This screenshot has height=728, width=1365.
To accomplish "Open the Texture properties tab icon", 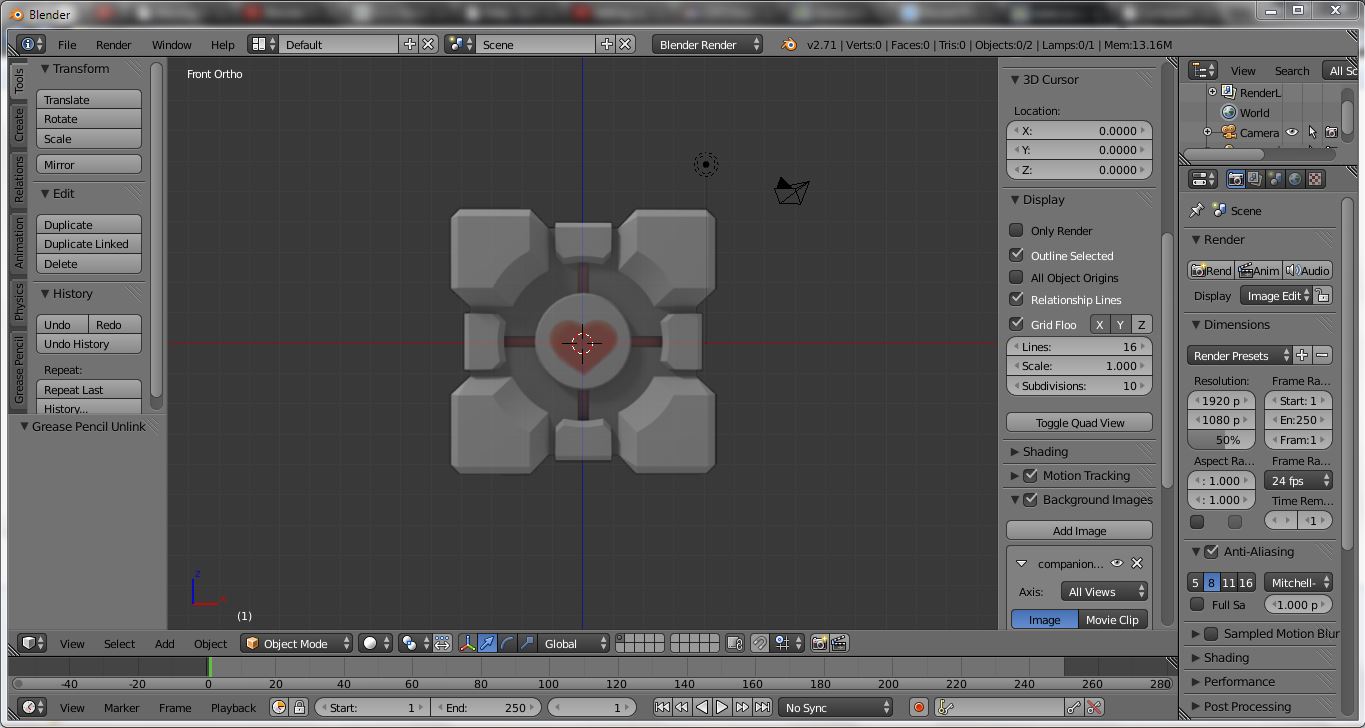I will coord(1315,179).
